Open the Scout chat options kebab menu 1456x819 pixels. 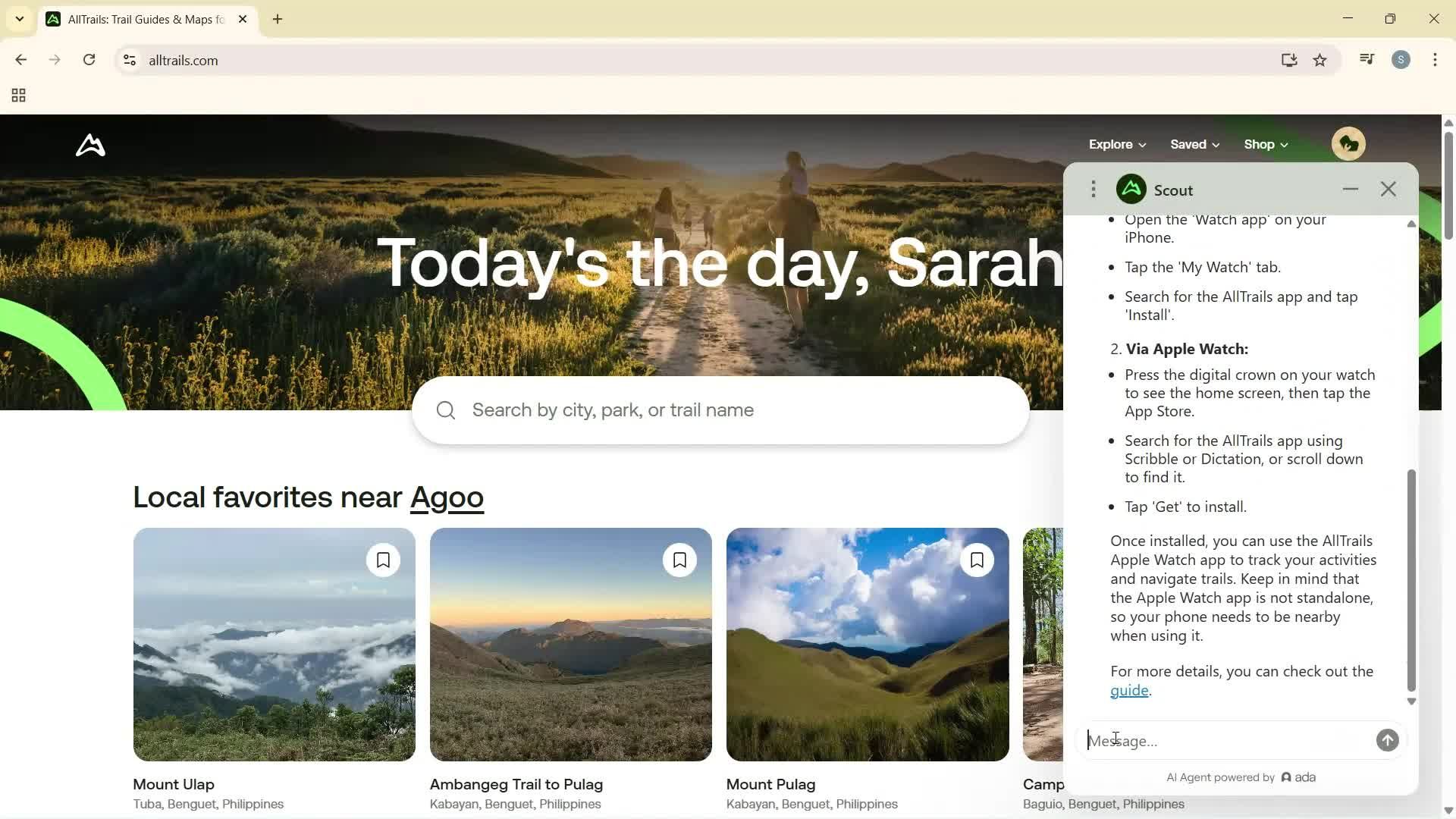point(1093,189)
